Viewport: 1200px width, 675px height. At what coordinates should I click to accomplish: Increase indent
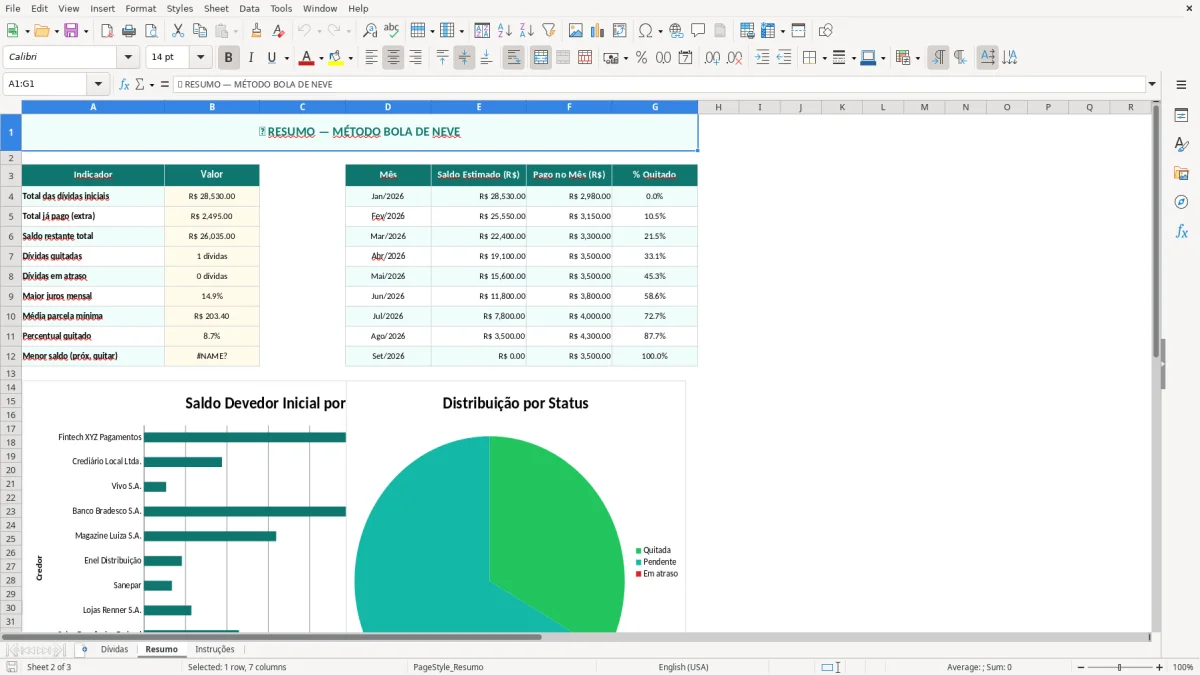coord(762,58)
